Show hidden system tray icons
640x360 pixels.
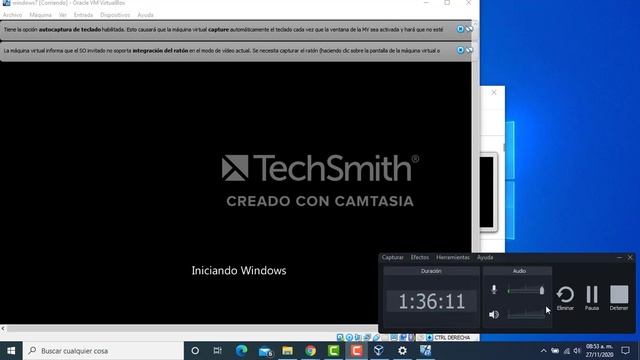543,351
